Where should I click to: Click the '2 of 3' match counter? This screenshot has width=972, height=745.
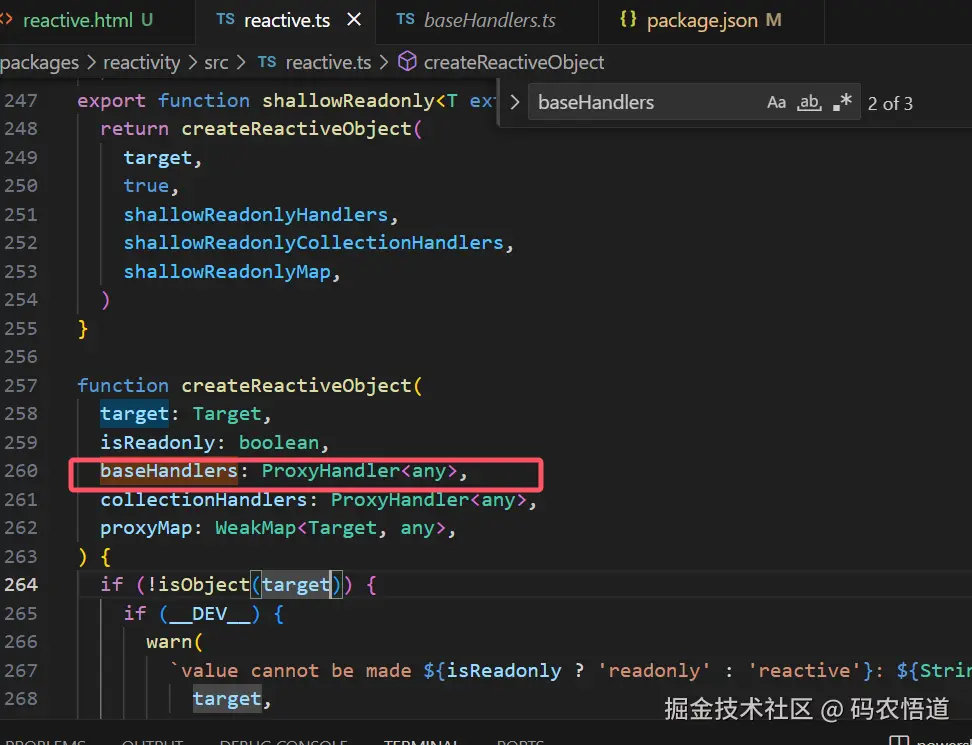pos(890,104)
